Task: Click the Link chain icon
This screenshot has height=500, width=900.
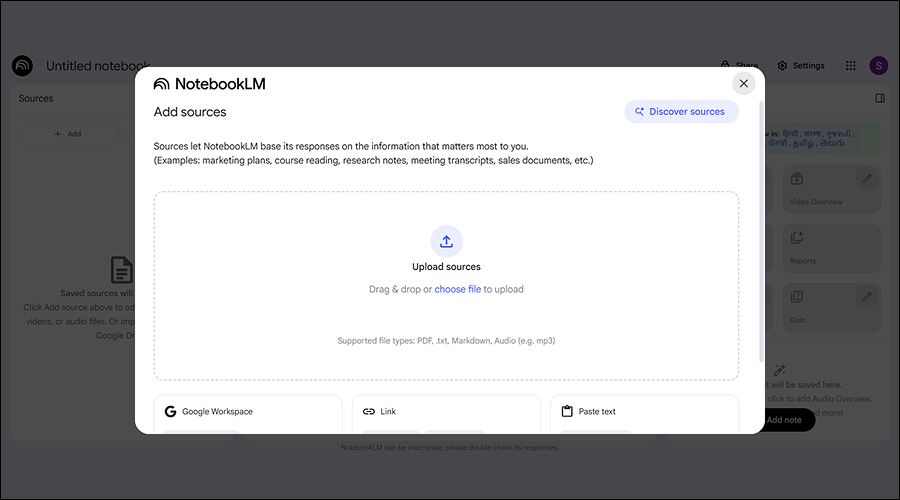Action: coord(369,411)
